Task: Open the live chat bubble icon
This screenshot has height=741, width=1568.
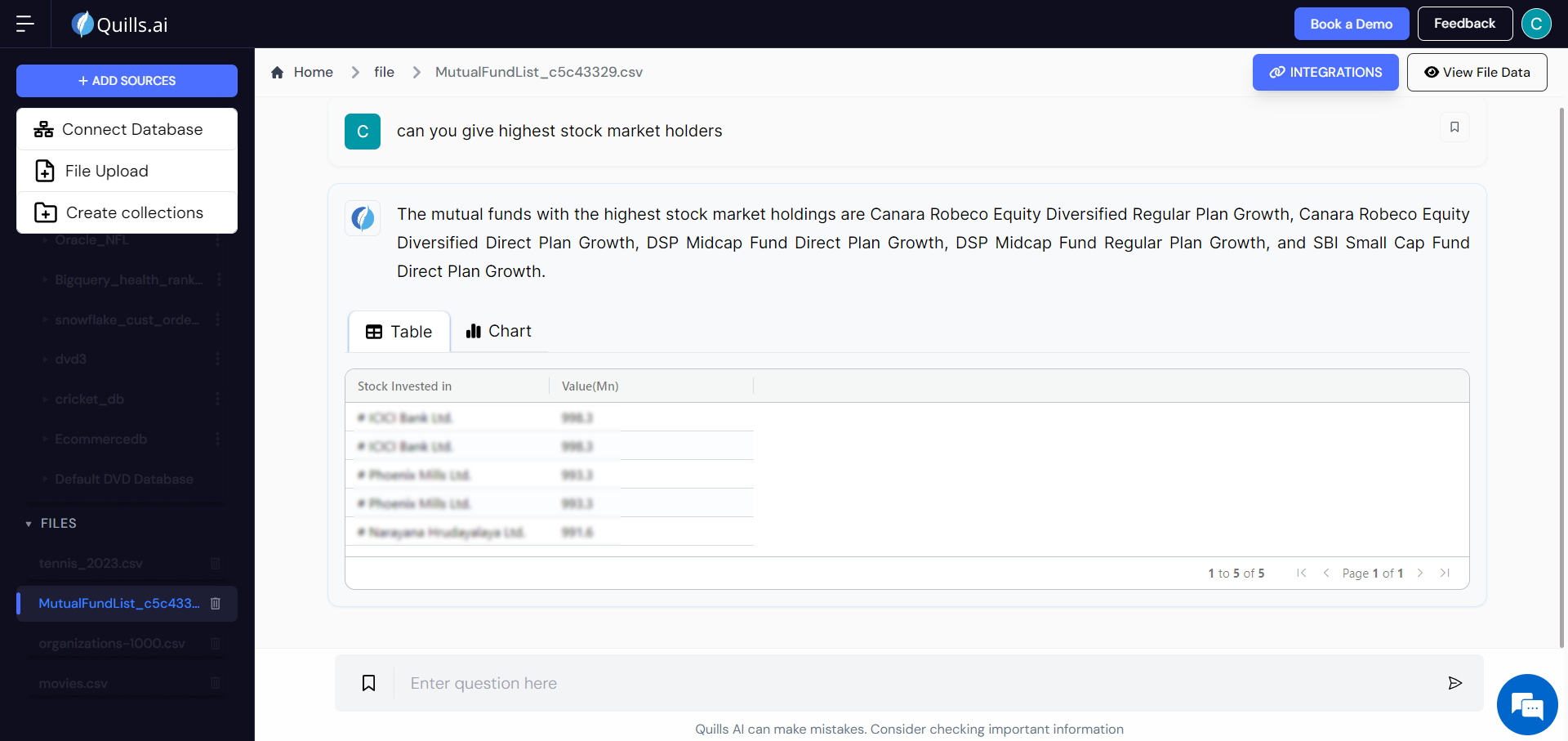Action: [x=1526, y=704]
